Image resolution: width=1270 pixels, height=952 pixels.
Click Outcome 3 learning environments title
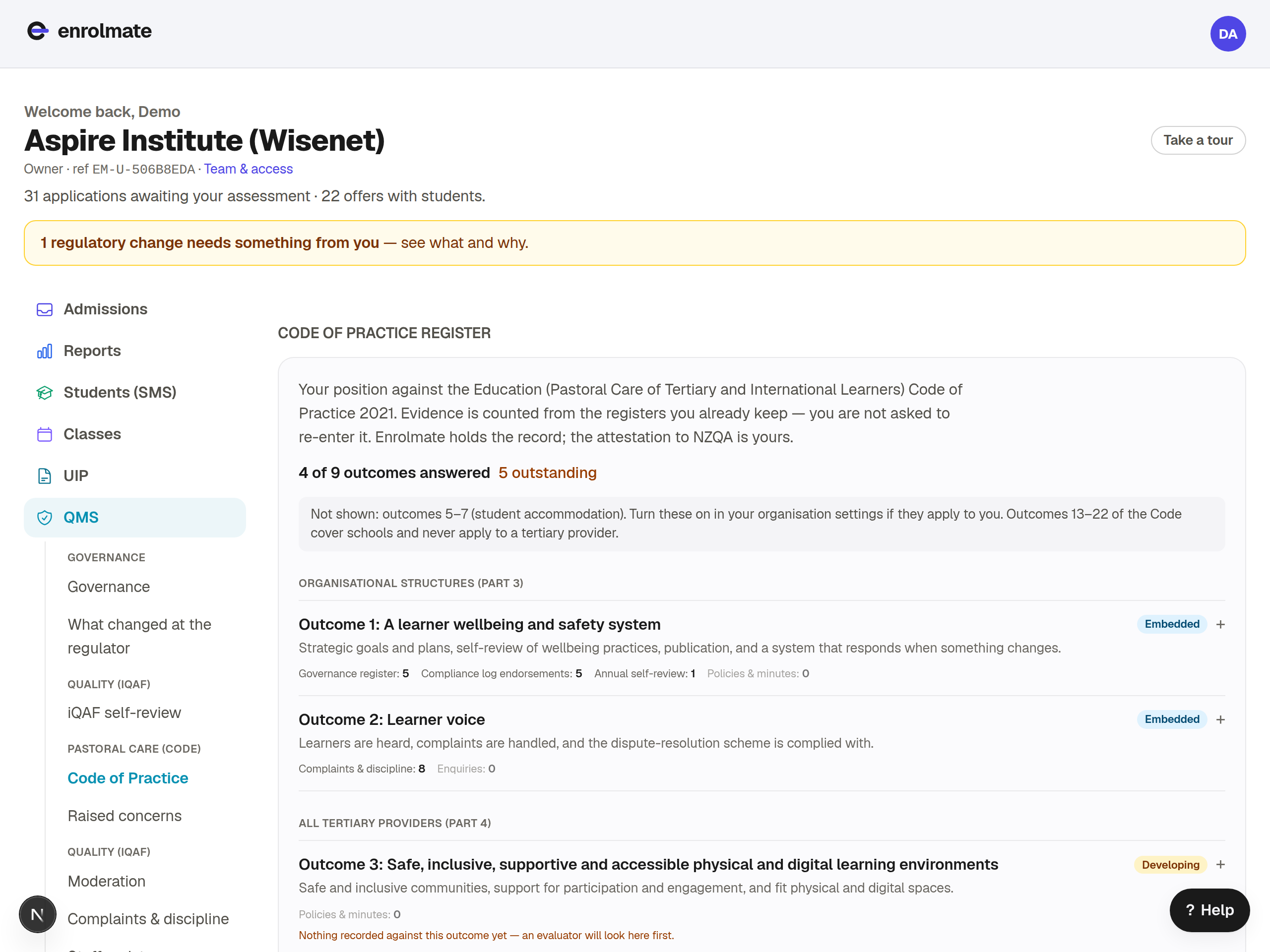(648, 865)
